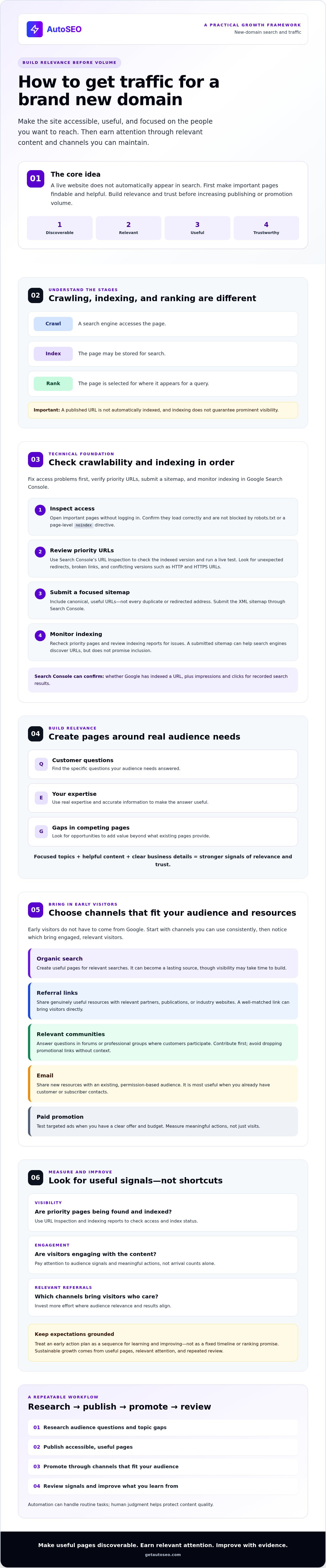
Task: Click the 'noindex' code tag
Action: point(84,525)
